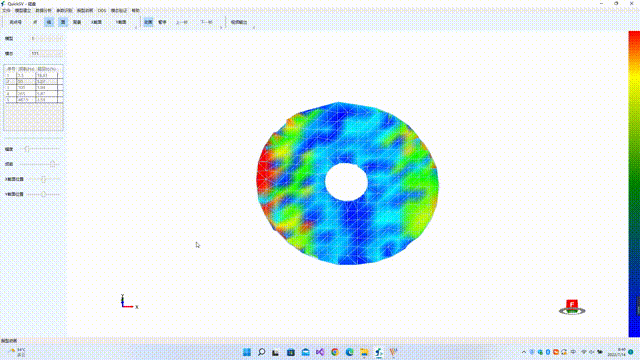The width and height of the screenshot is (640, 360).
Task: Open Microsoft Edge from the taskbar
Action: [349, 352]
